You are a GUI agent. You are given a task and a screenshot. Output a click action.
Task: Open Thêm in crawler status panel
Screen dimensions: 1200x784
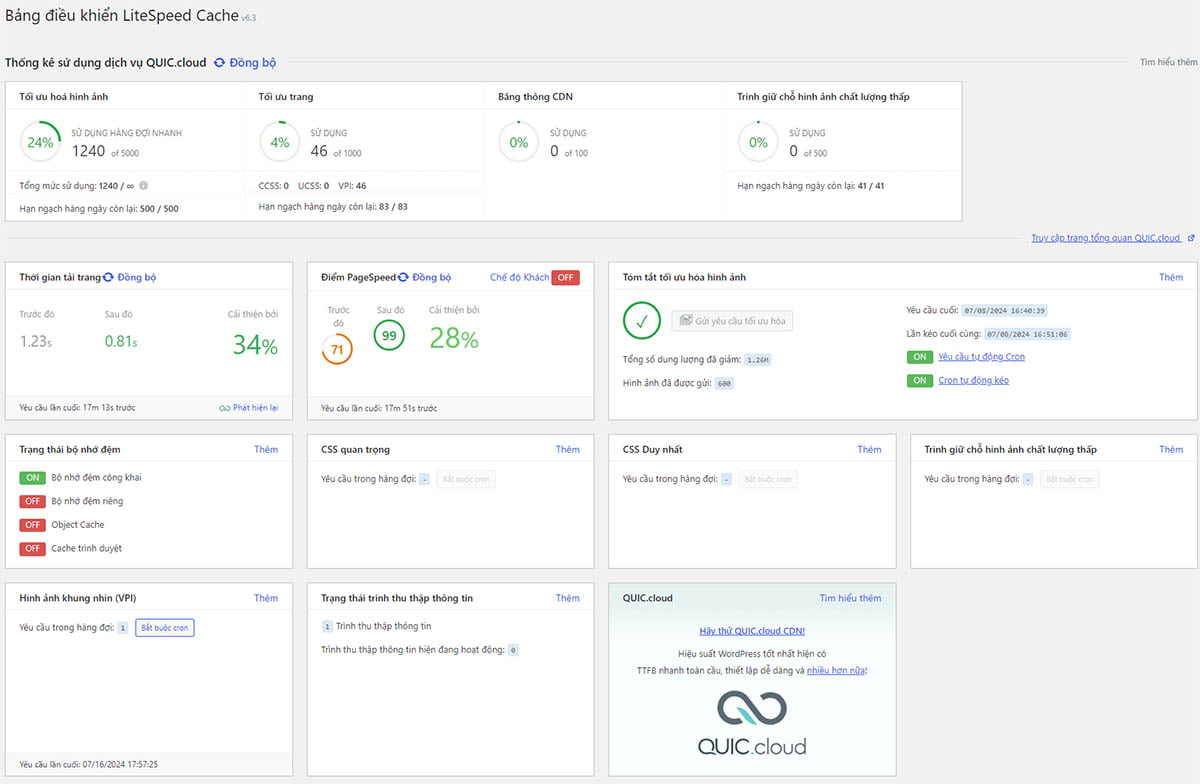568,598
